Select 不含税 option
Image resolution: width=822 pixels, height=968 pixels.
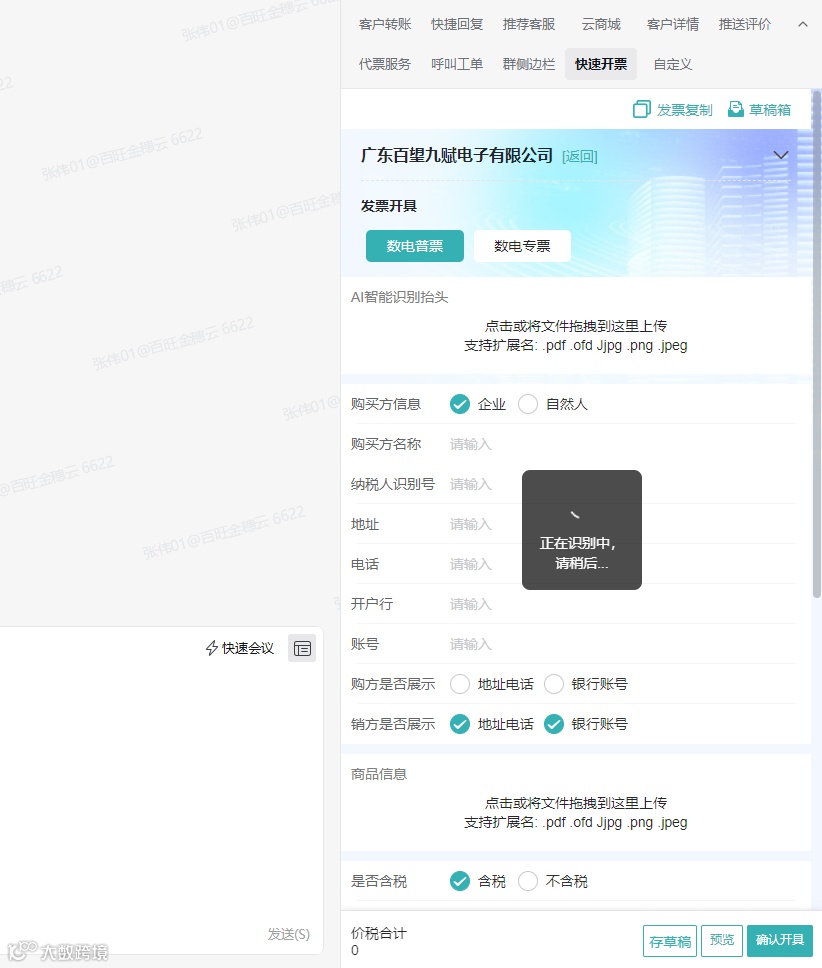point(528,882)
